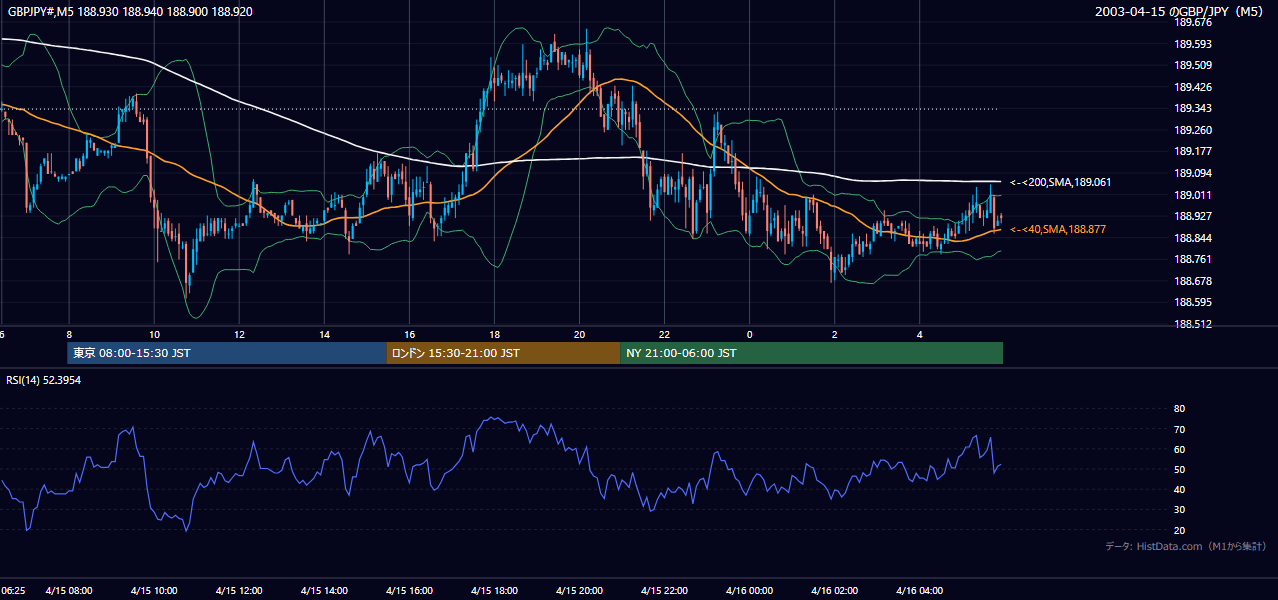1278x600 pixels.
Task: Click the 4/15 20:00 date label
Action: pyautogui.click(x=578, y=591)
